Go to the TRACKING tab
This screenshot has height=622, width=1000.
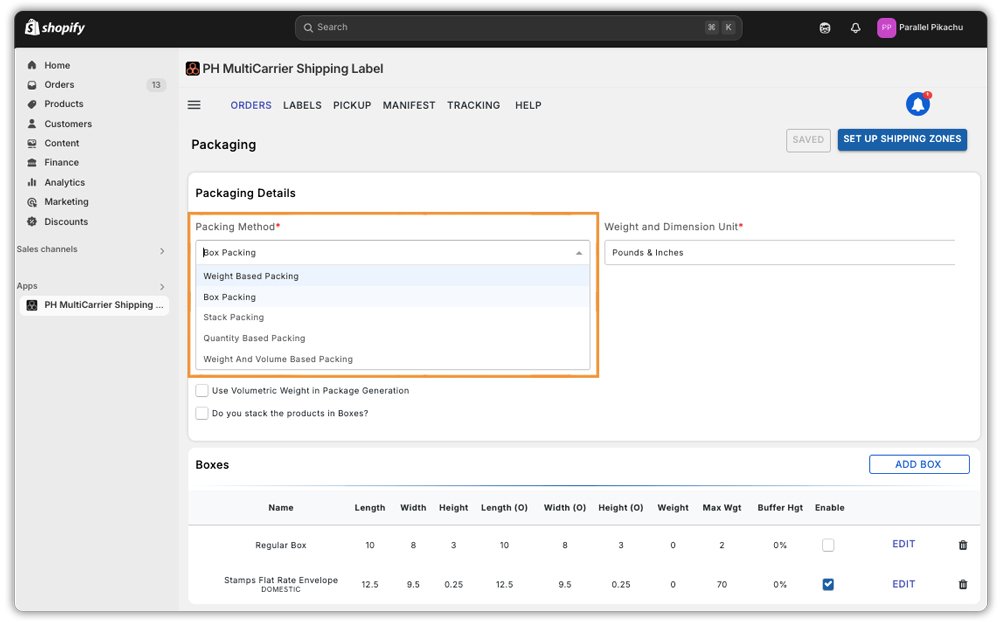click(x=473, y=105)
